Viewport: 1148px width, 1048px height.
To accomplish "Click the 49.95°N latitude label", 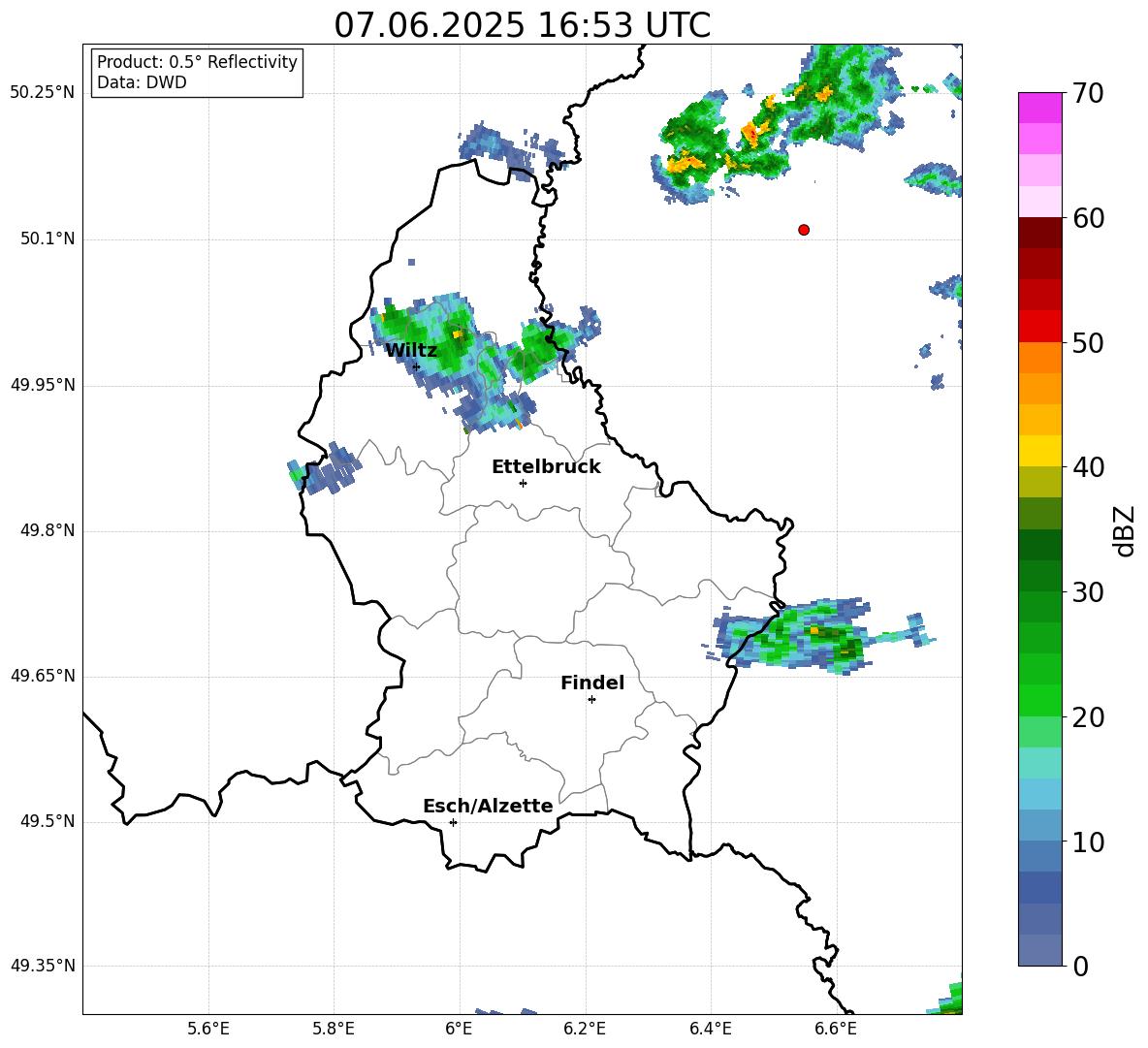I will 43,384.
